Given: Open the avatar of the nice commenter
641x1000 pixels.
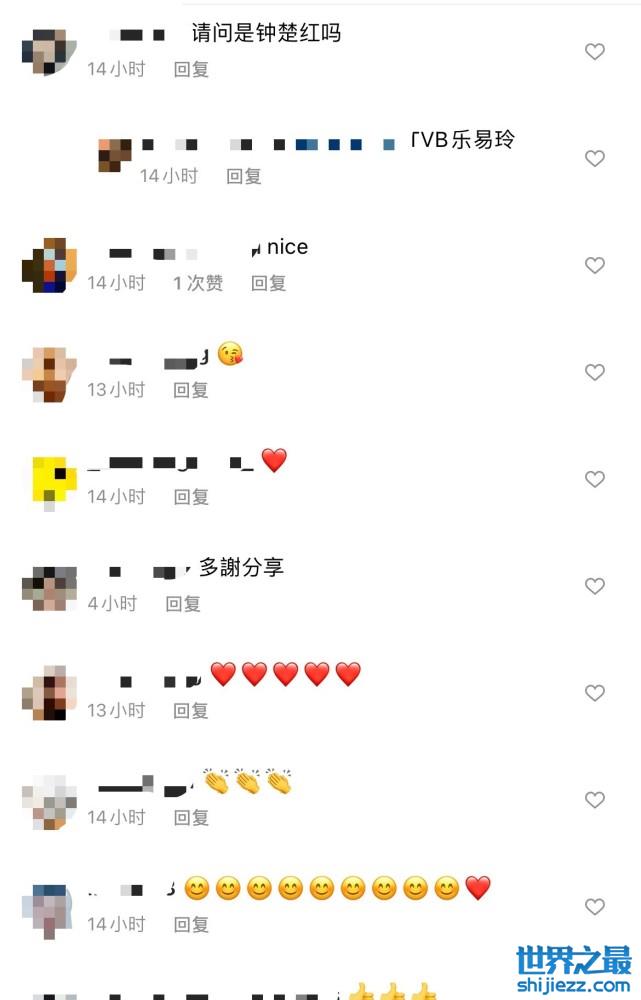Looking at the screenshot, I should coord(49,265).
